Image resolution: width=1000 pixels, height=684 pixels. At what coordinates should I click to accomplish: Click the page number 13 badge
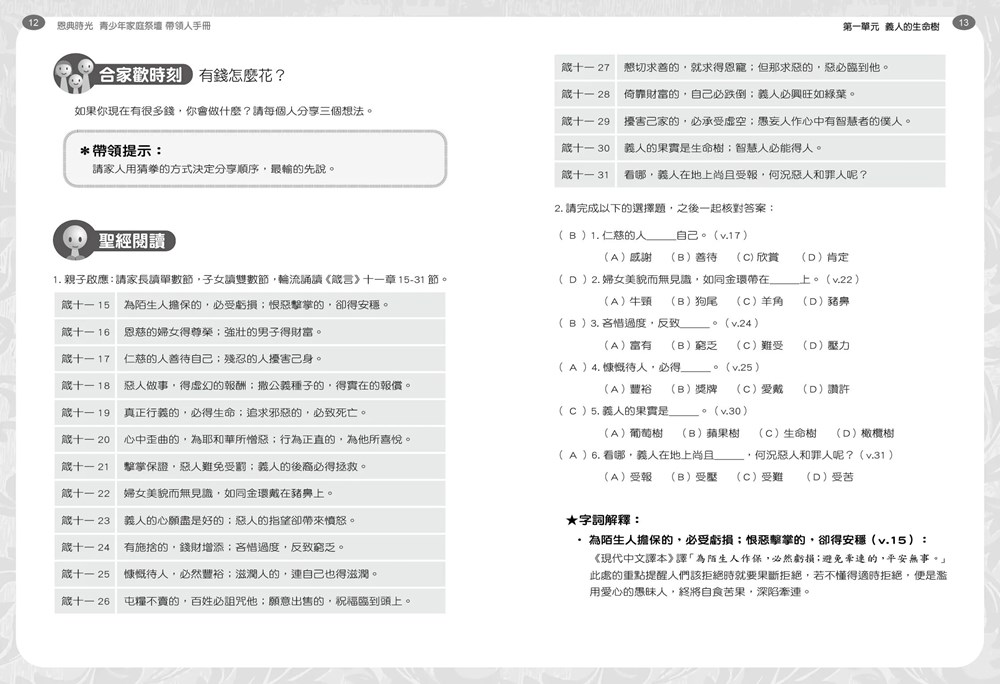tap(965, 23)
